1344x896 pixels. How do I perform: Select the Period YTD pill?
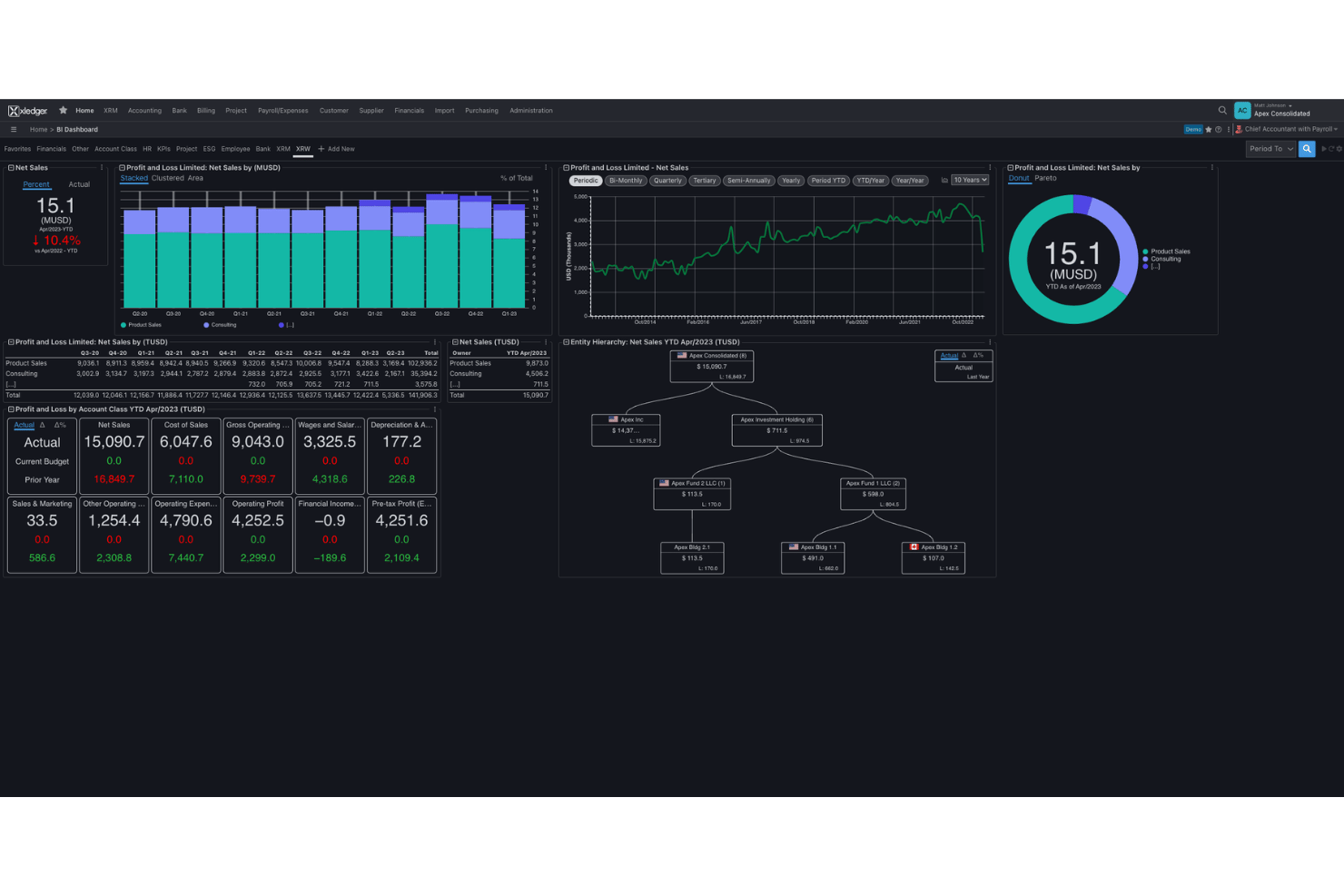pyautogui.click(x=828, y=181)
